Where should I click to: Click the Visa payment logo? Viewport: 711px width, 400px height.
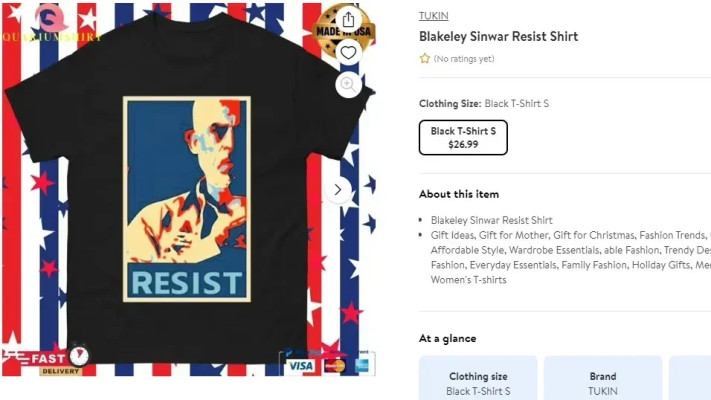click(x=301, y=366)
